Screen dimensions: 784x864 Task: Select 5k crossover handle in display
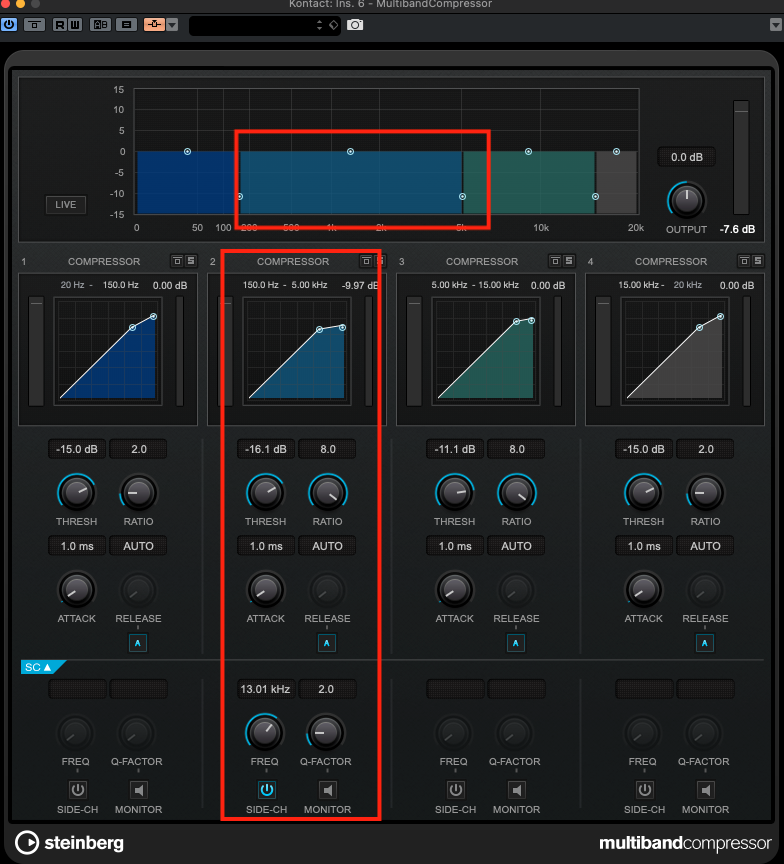click(462, 197)
